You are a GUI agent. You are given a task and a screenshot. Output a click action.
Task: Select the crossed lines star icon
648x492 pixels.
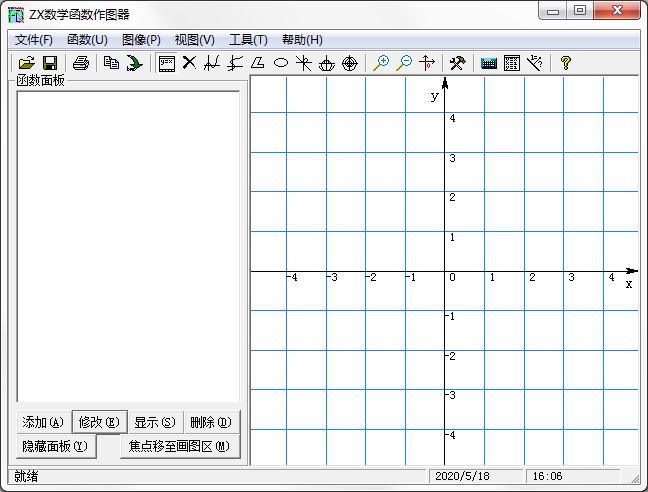tap(304, 63)
